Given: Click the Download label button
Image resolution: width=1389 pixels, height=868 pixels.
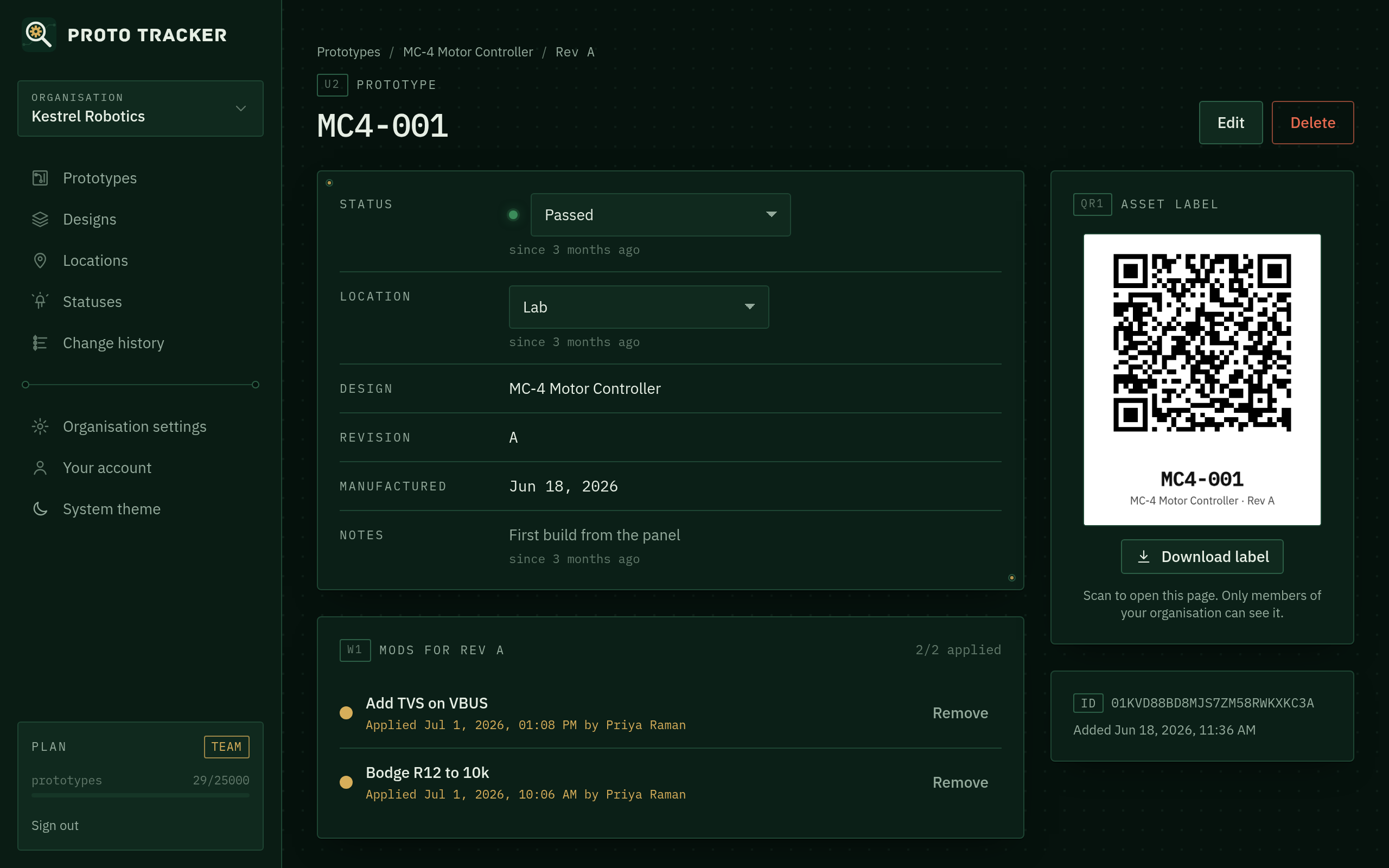Looking at the screenshot, I should (x=1202, y=556).
